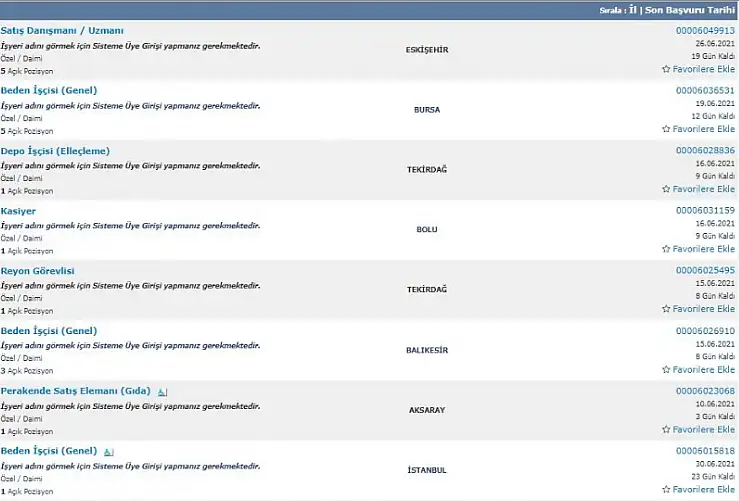Click the İSTANBUL city label

pyautogui.click(x=427, y=470)
